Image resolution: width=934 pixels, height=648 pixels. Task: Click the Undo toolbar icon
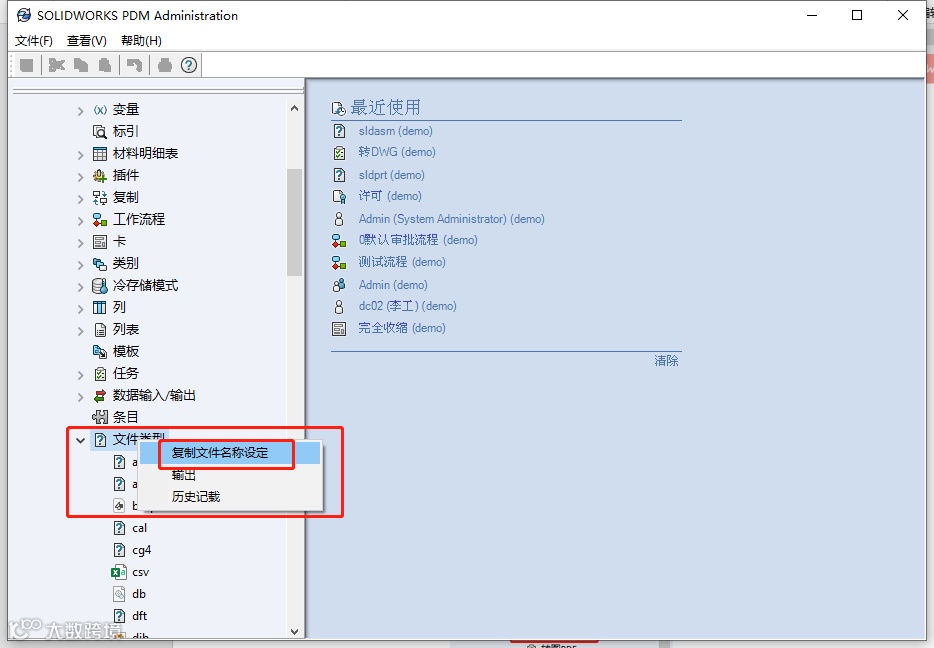click(x=135, y=65)
